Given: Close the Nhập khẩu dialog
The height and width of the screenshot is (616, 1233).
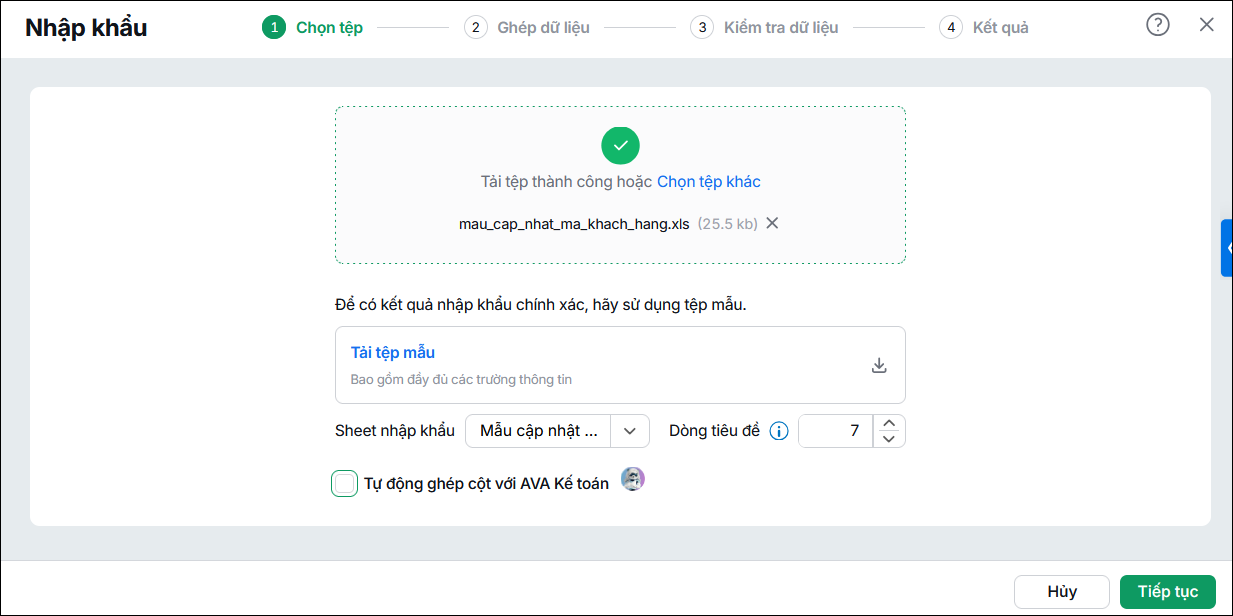Looking at the screenshot, I should (x=1206, y=25).
